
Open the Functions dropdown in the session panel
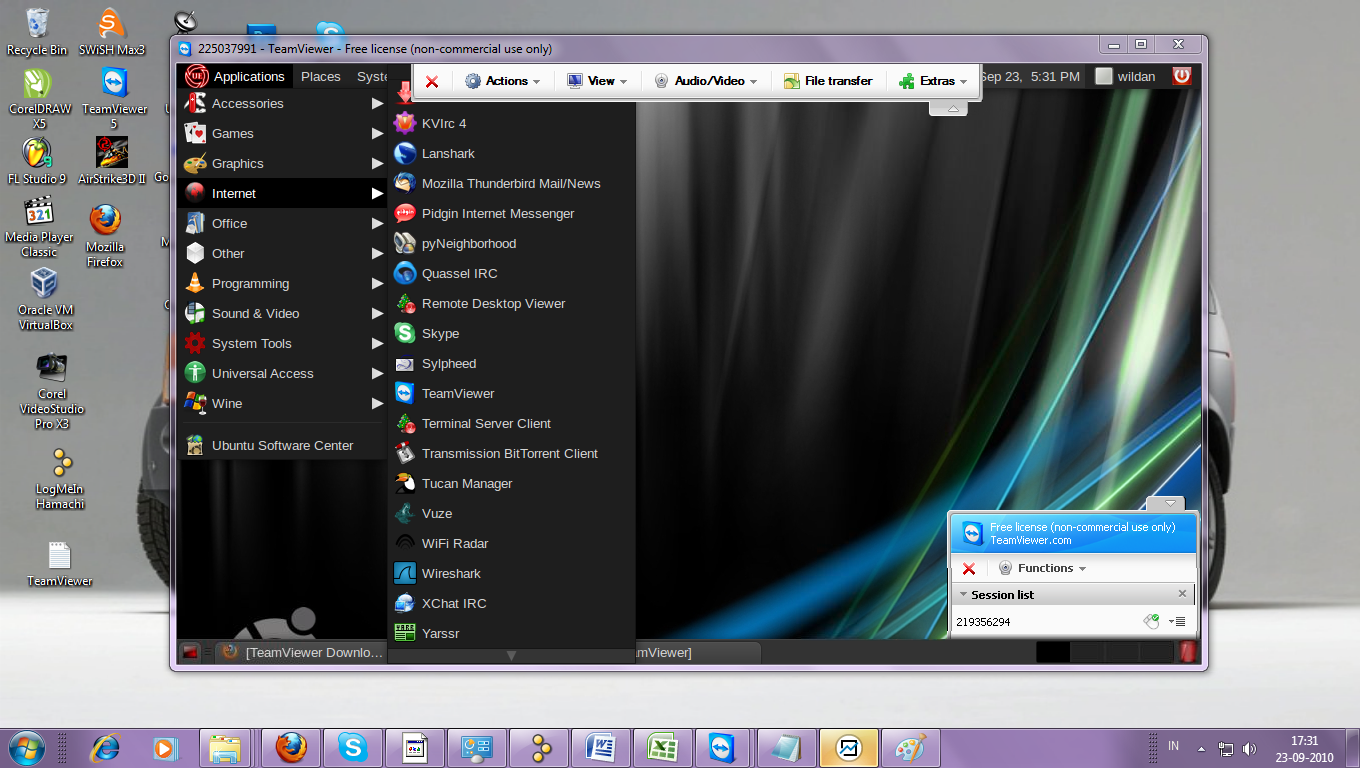[1042, 568]
